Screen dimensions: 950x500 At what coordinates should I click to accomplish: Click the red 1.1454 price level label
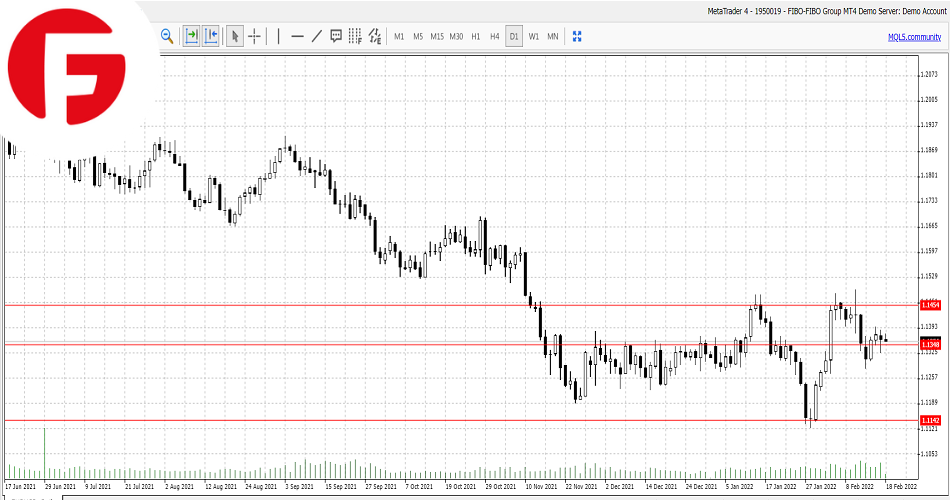(931, 304)
